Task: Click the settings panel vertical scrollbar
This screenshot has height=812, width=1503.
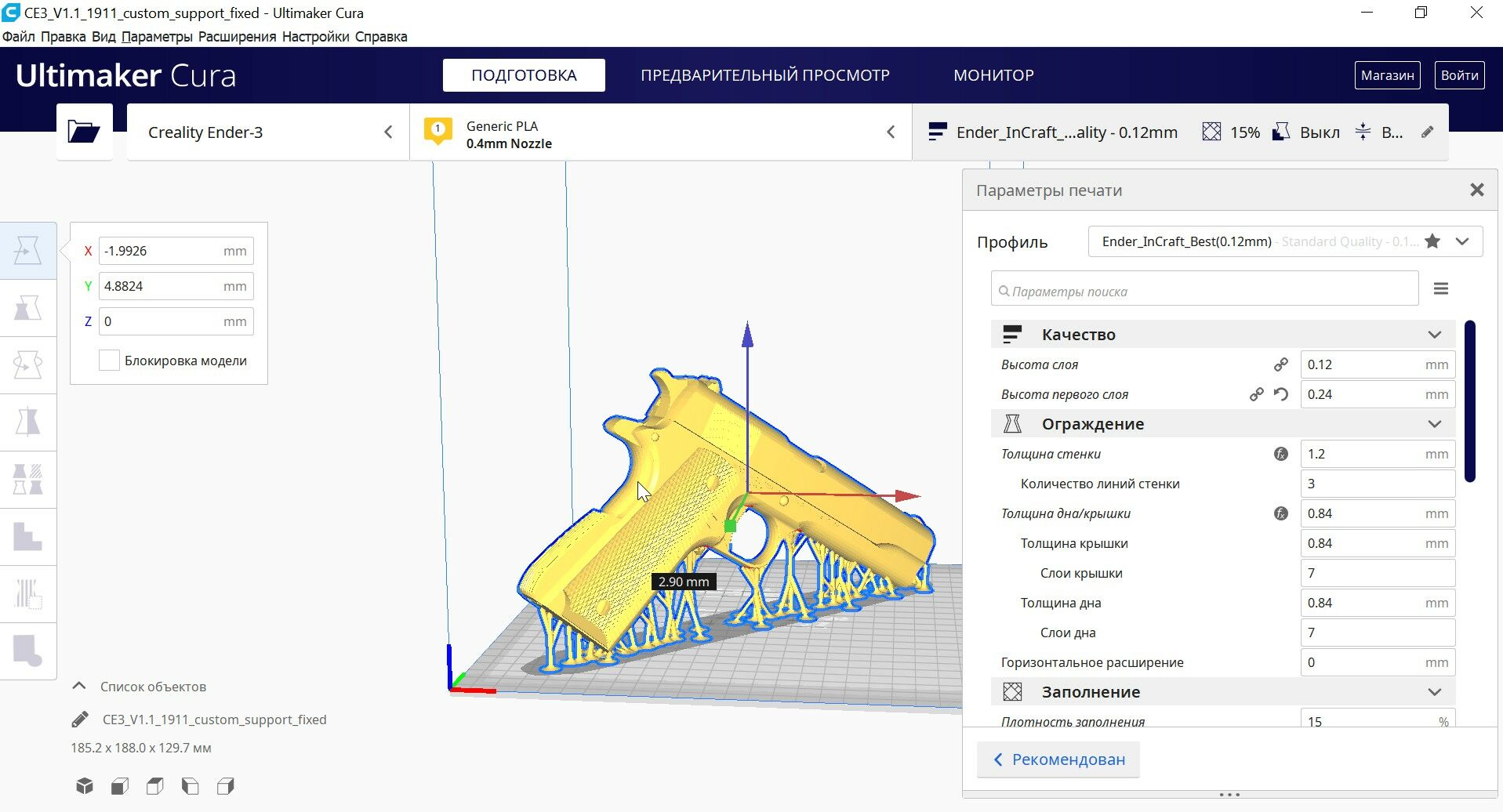Action: click(1470, 401)
